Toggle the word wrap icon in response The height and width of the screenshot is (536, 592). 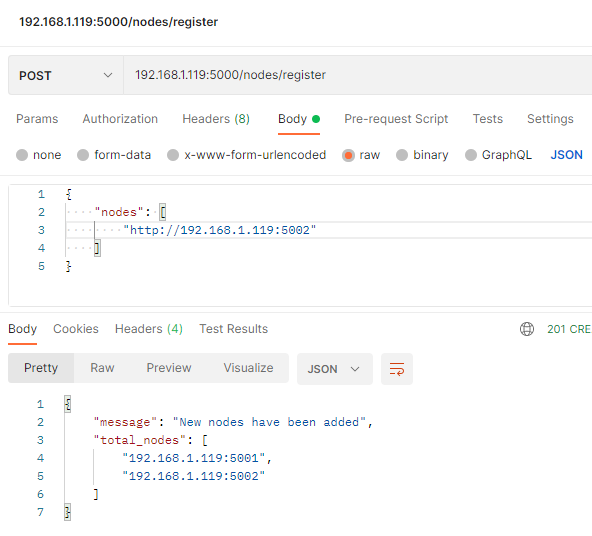[x=397, y=369]
